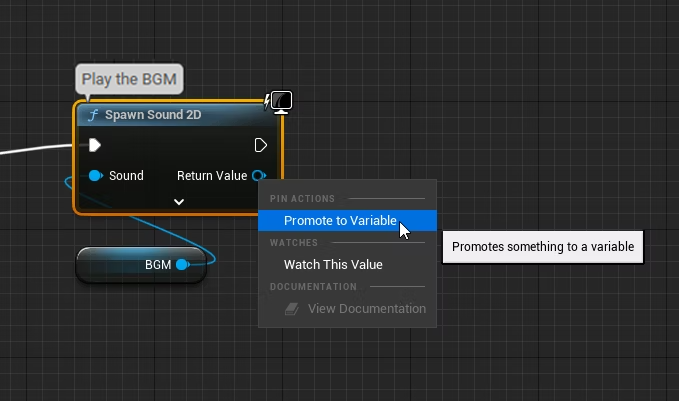Choose Promote to Variable
The height and width of the screenshot is (401, 679).
click(340, 221)
